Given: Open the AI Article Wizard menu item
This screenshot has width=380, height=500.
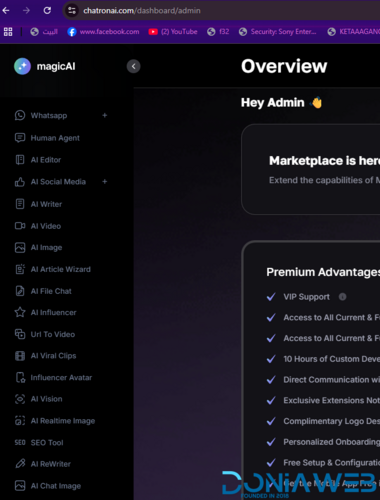Looking at the screenshot, I should pyautogui.click(x=60, y=269).
